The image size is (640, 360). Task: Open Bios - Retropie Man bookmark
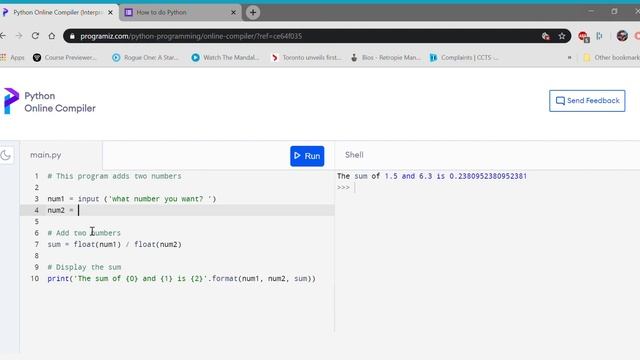click(x=386, y=58)
